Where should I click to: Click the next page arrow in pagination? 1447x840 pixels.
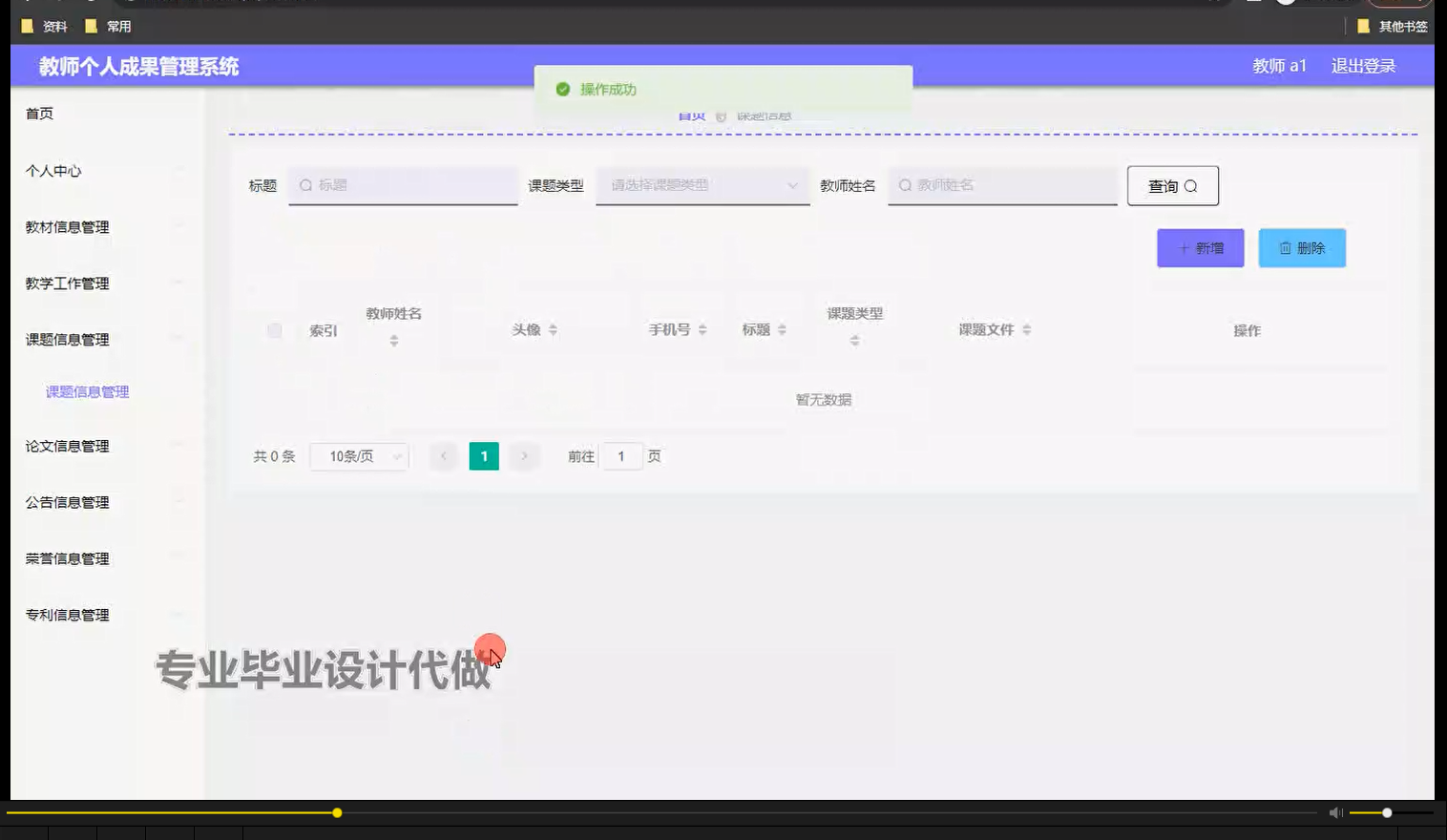pos(524,456)
